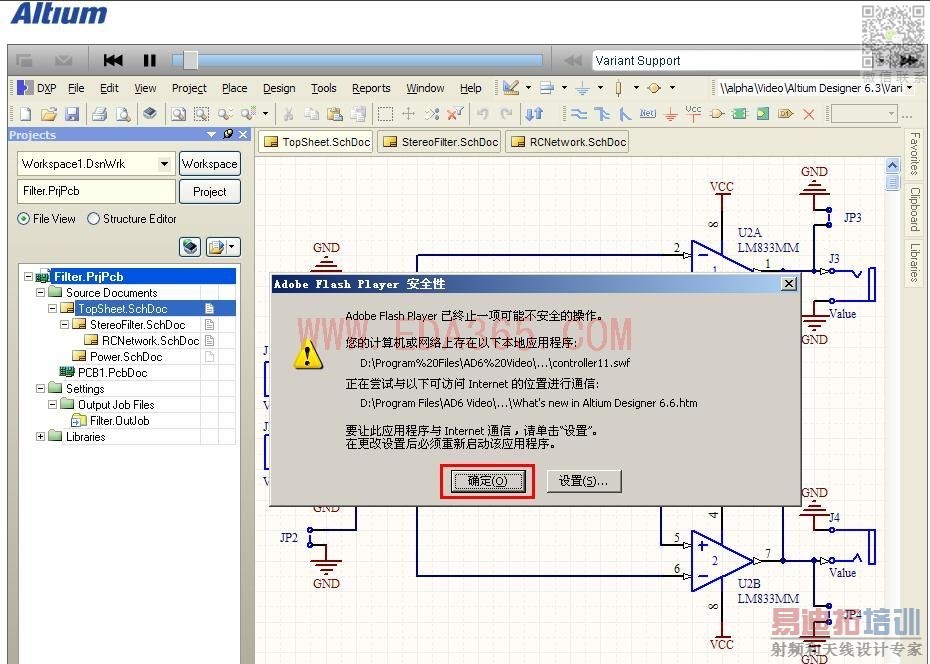This screenshot has height=664, width=930.
Task: Click the Workspace button
Action: point(209,164)
